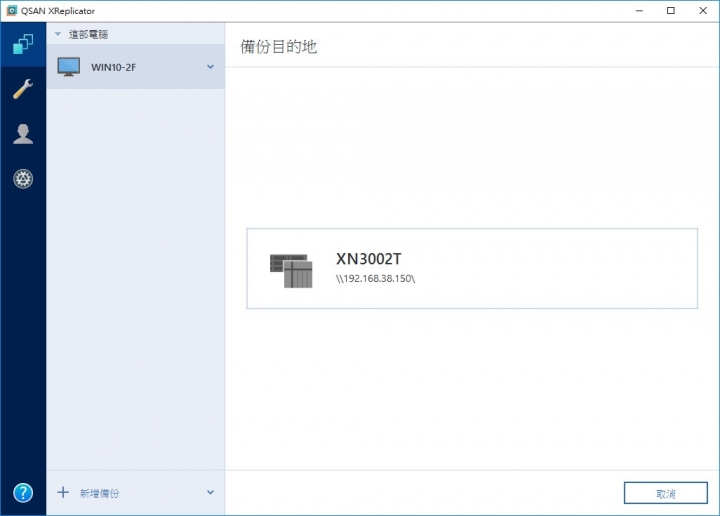720x516 pixels.
Task: Click the 這部電腦 group header label
Action: 88,34
